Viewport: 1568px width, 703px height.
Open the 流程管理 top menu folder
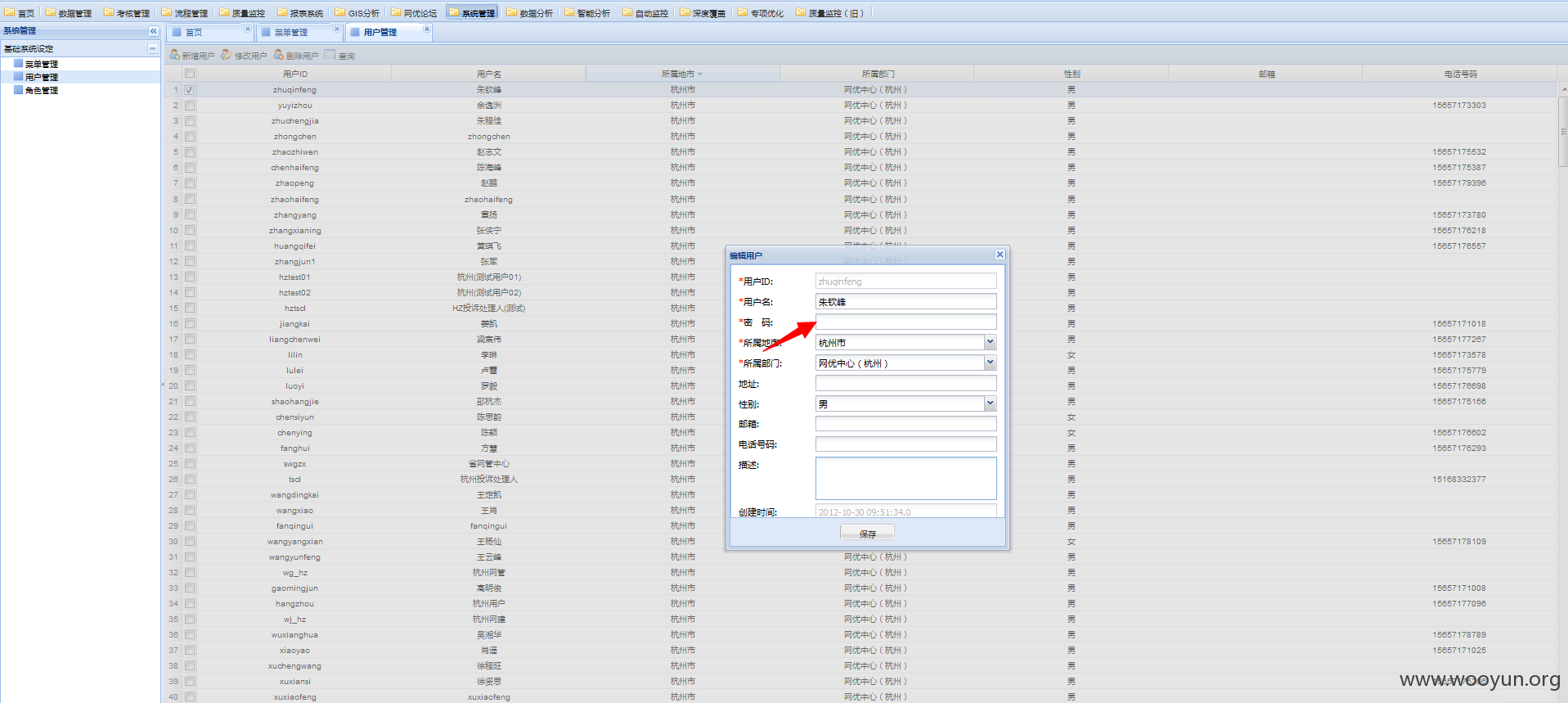point(185,13)
